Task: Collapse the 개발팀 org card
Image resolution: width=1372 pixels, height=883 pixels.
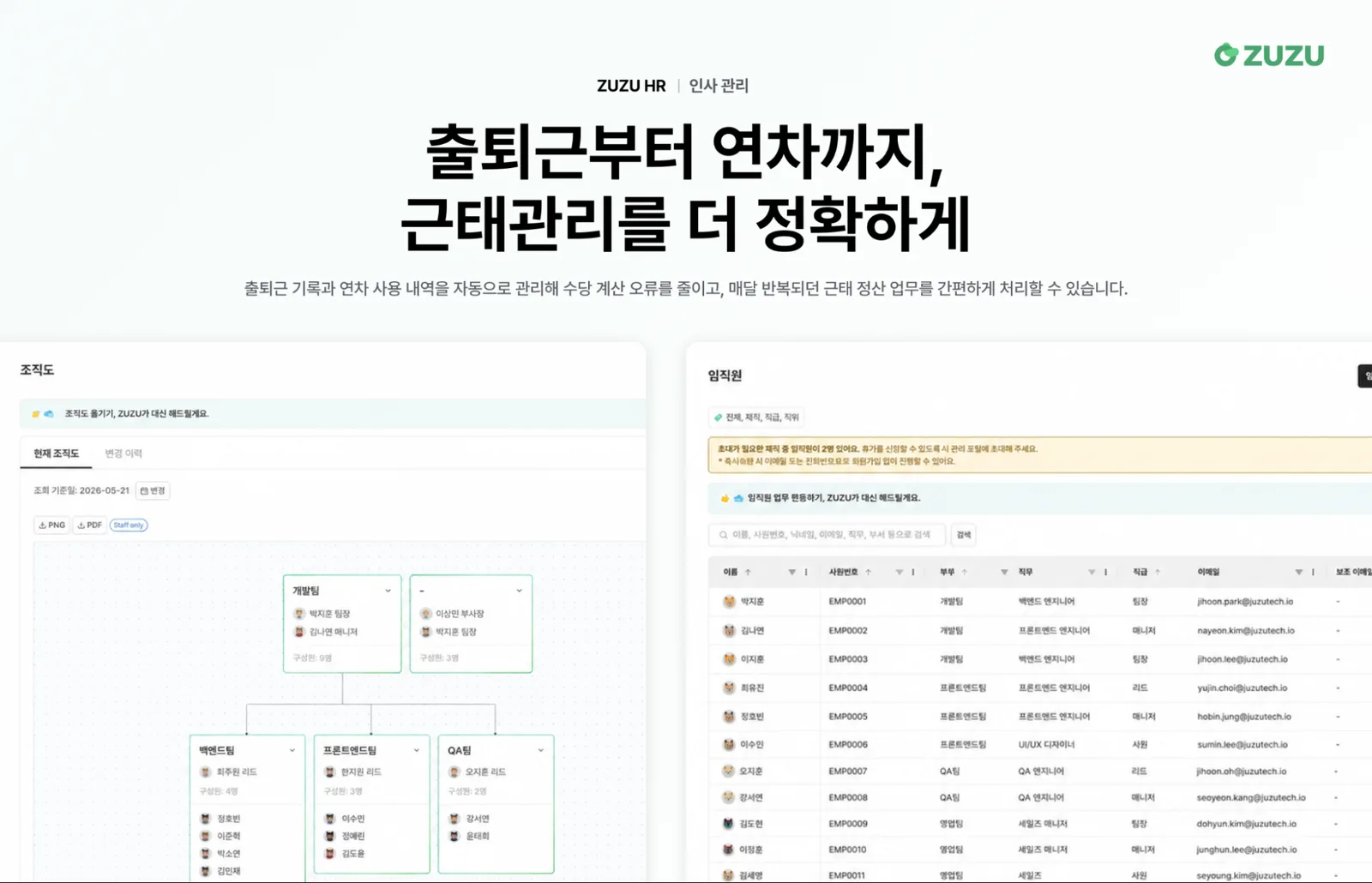Action: coord(388,591)
